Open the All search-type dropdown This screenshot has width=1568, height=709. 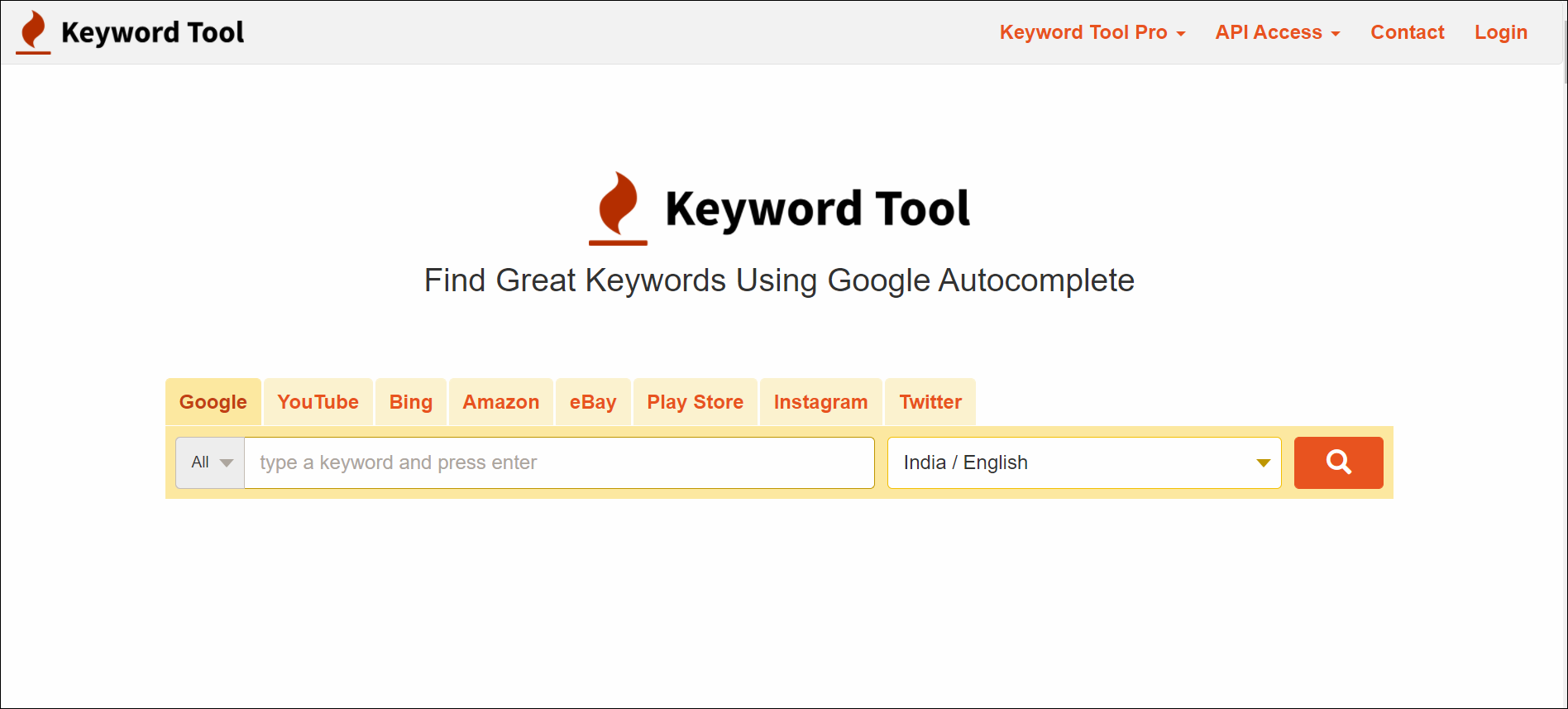[x=210, y=462]
